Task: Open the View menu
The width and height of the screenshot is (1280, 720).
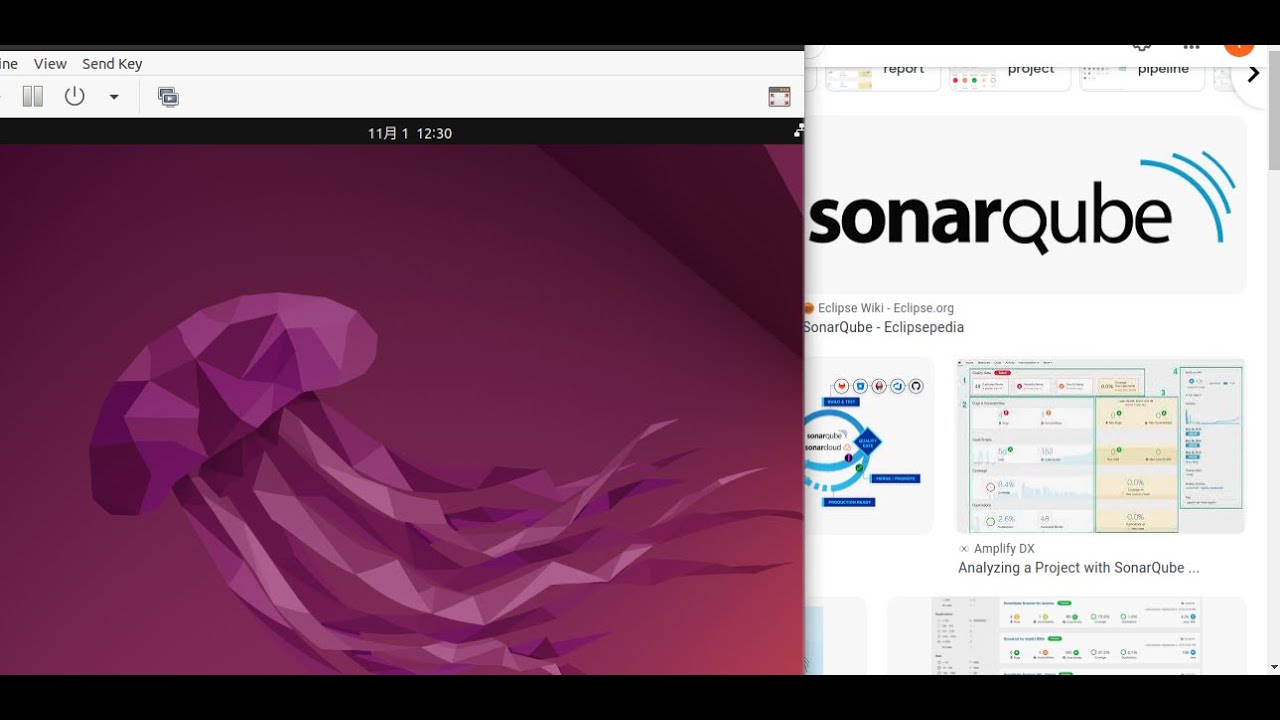Action: click(x=50, y=63)
